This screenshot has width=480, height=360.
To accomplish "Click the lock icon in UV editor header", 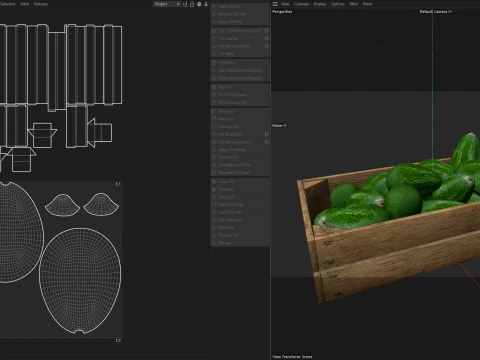I will [x=192, y=4].
